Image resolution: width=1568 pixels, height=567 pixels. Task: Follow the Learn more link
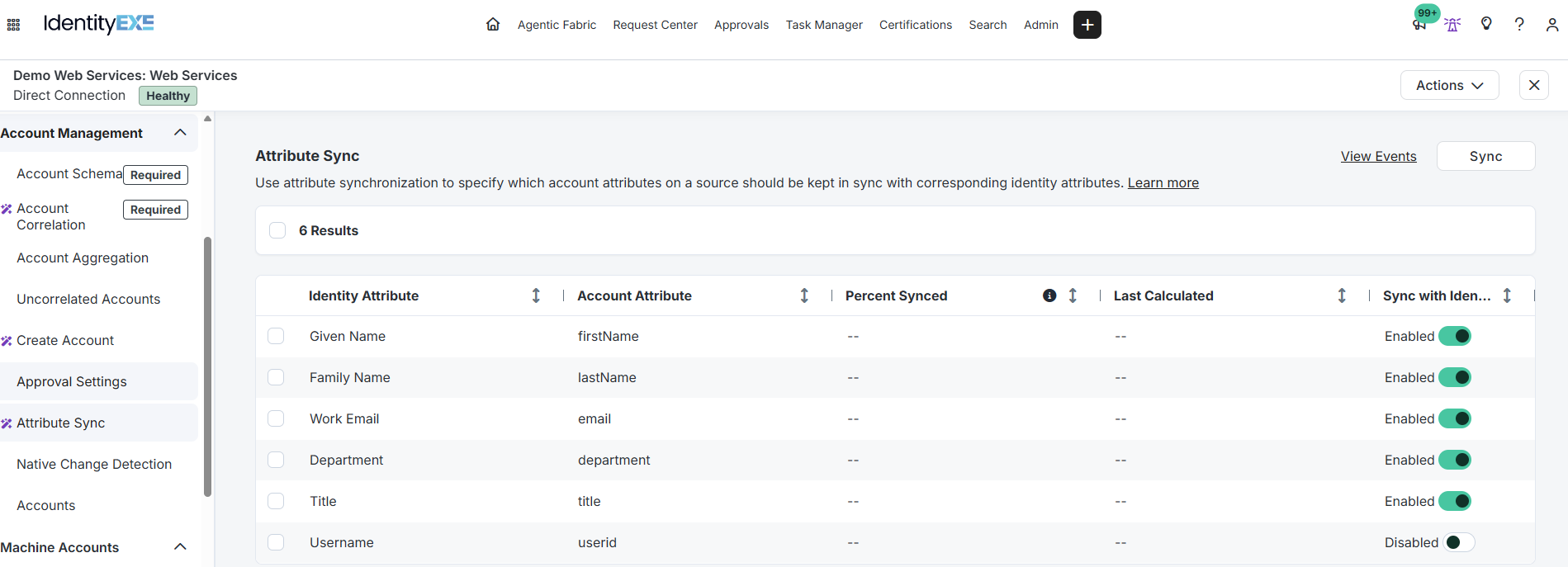tap(1163, 182)
